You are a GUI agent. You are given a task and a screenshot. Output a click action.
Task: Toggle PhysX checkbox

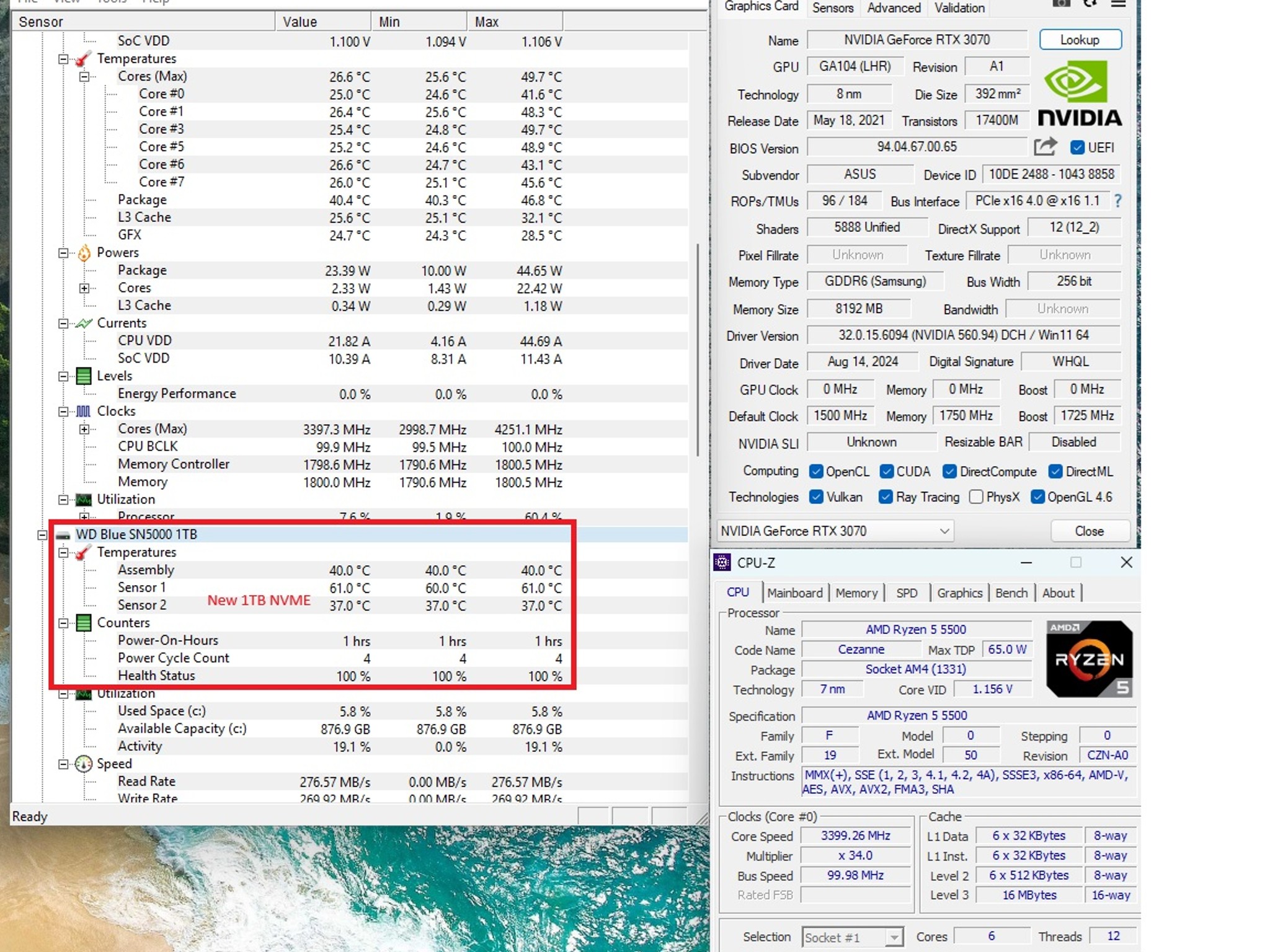coord(975,497)
